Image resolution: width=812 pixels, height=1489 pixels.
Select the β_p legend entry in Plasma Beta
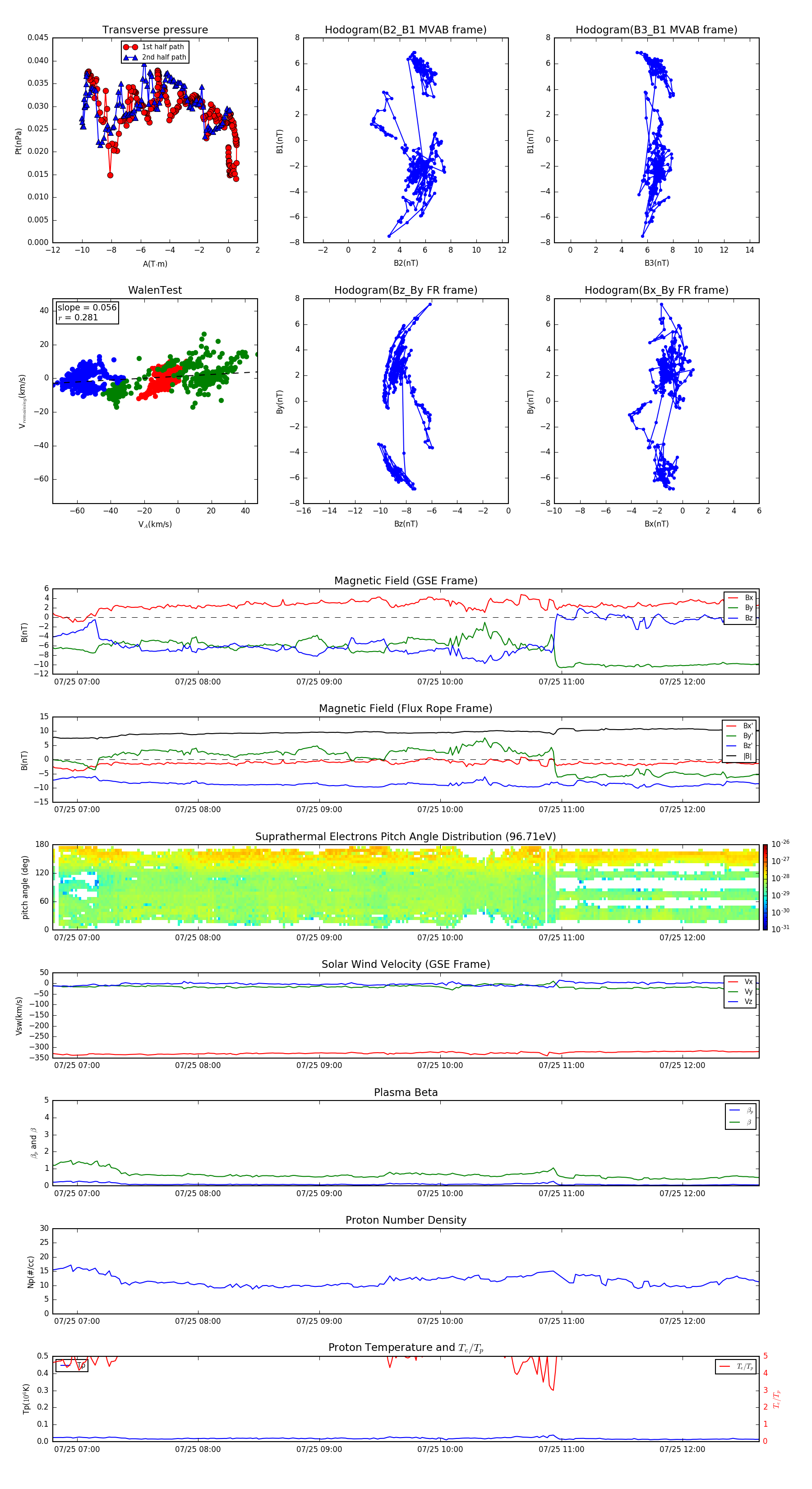[741, 1110]
